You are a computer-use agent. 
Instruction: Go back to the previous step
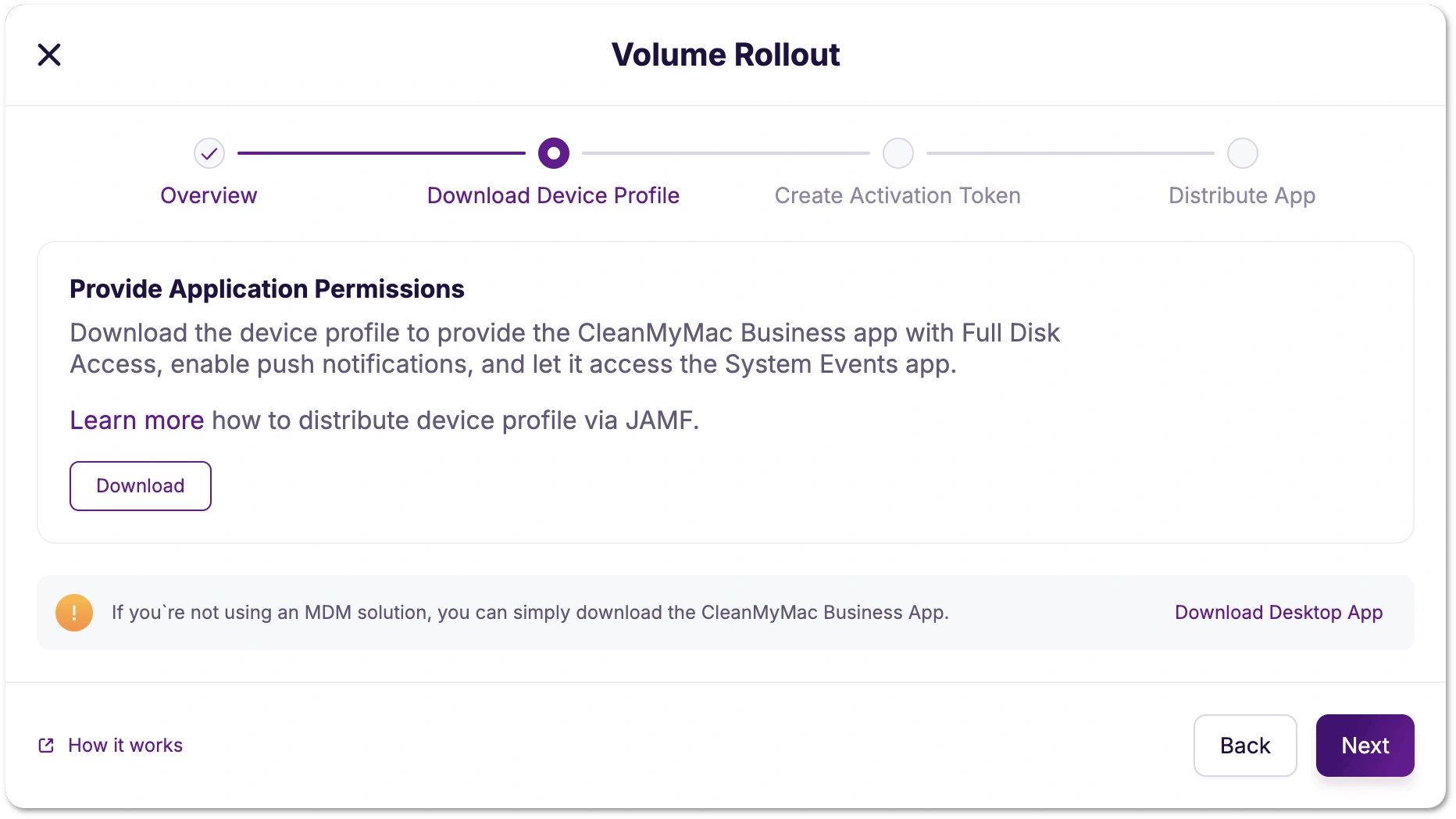[1245, 746]
